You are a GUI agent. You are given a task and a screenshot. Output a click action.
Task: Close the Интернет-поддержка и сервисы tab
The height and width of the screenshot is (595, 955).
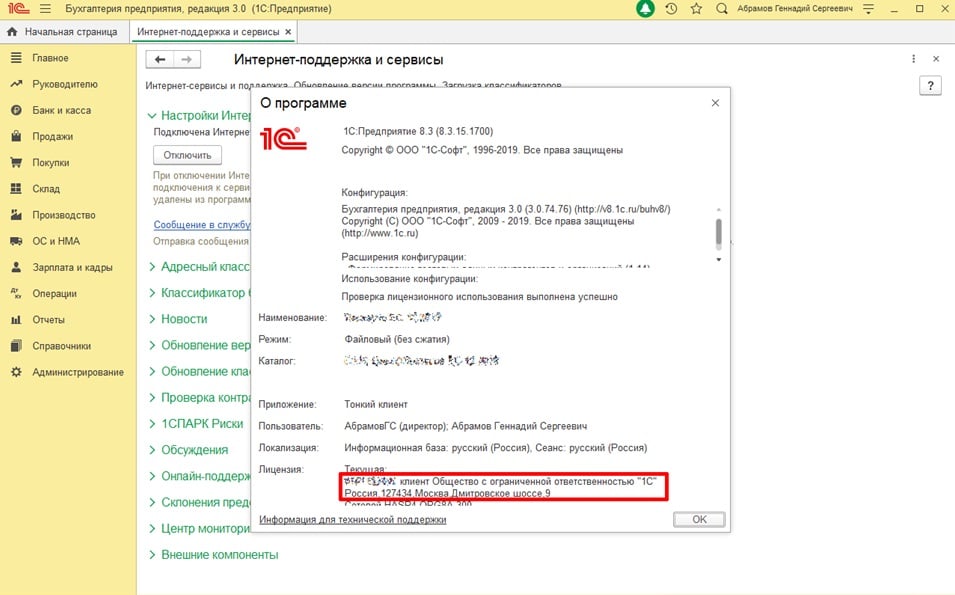[x=289, y=32]
